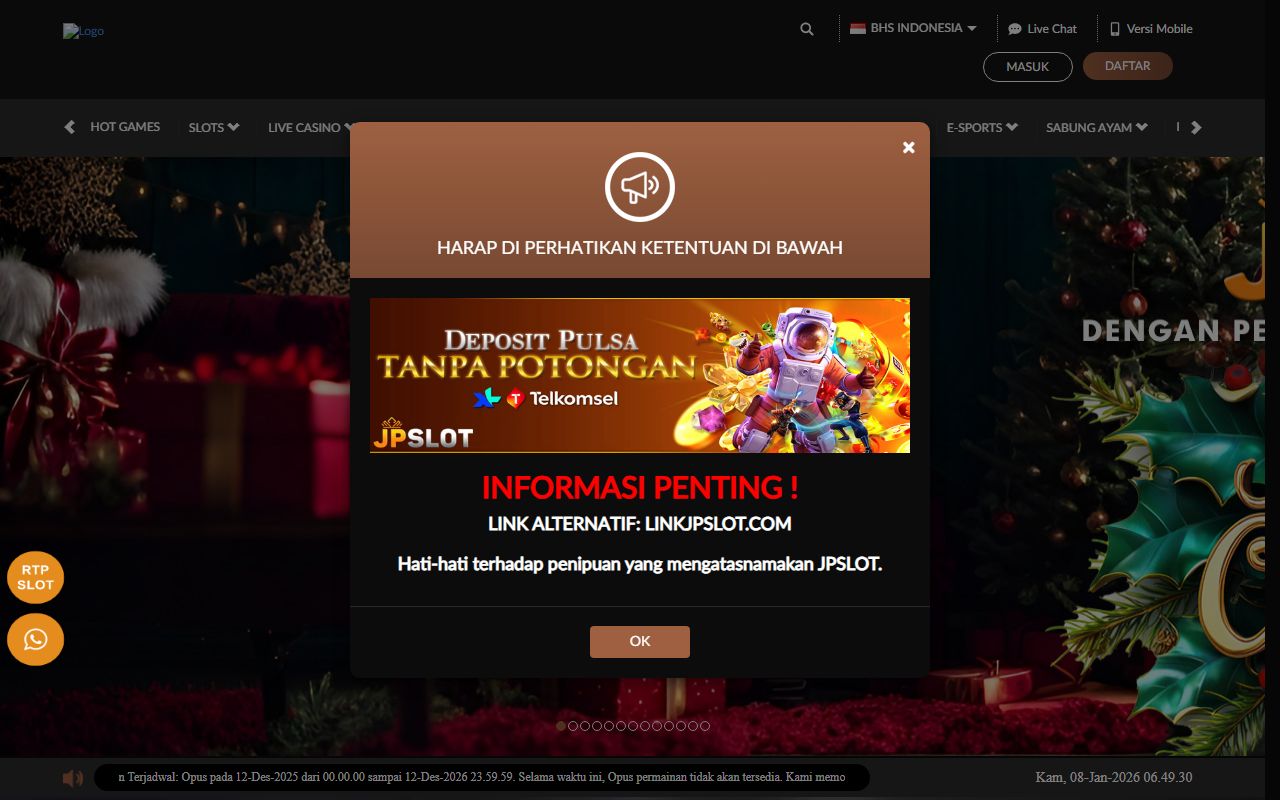The image size is (1280, 800).
Task: Mute the announcement speaker icon
Action: click(x=73, y=778)
